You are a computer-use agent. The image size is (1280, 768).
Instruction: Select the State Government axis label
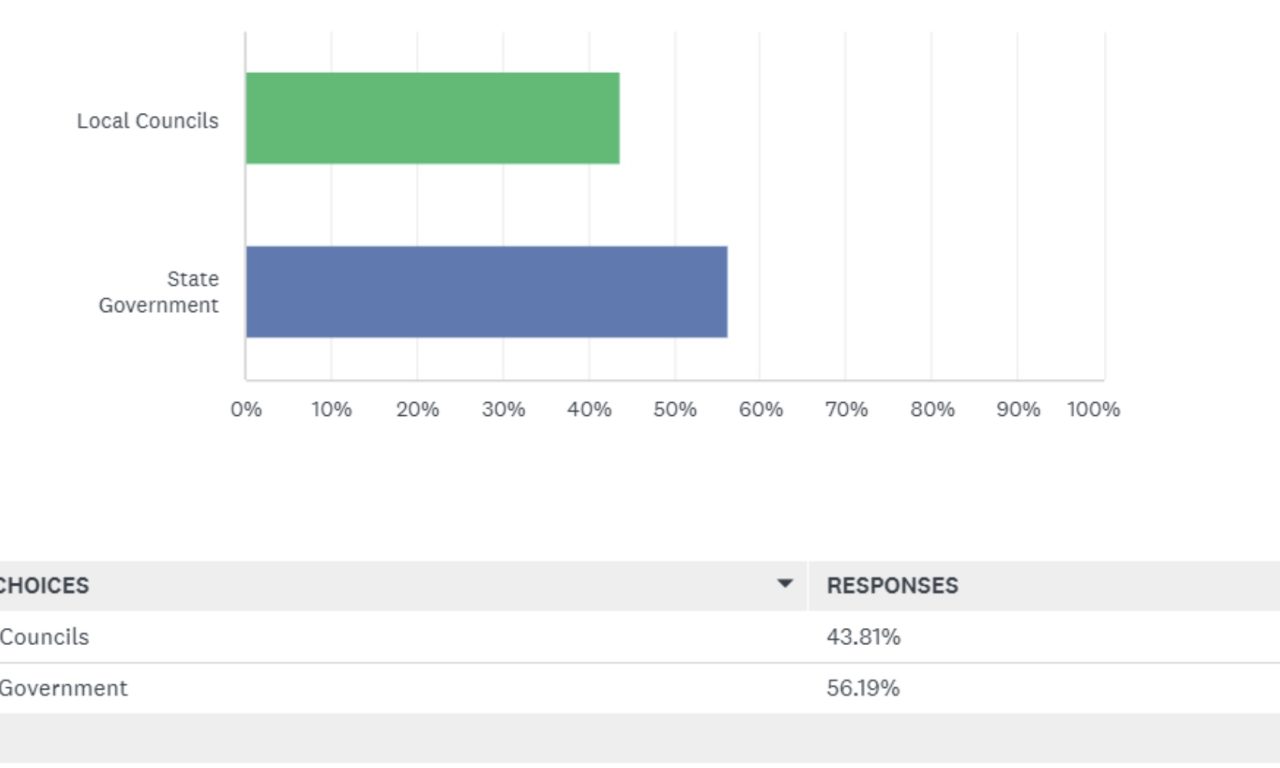159,292
